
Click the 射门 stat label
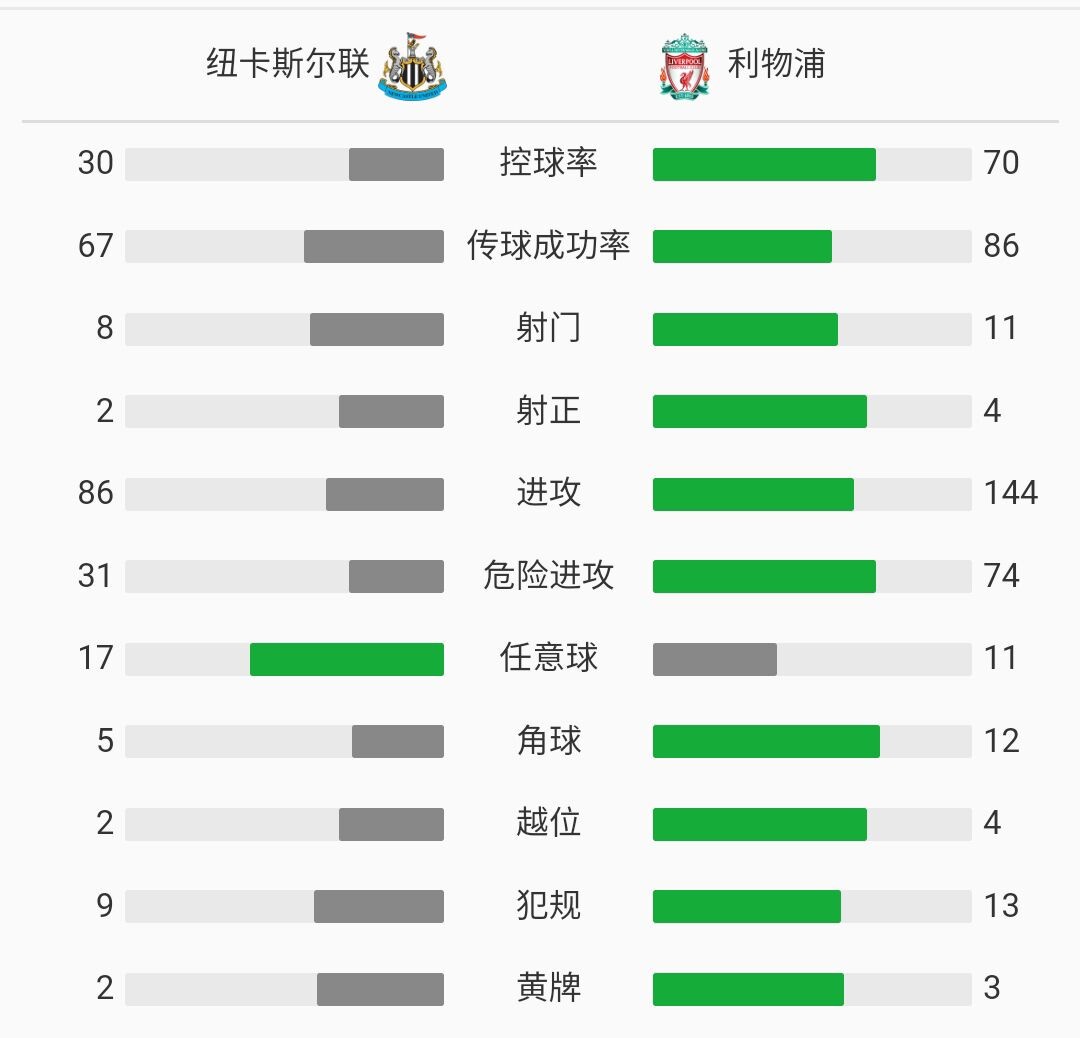[548, 328]
